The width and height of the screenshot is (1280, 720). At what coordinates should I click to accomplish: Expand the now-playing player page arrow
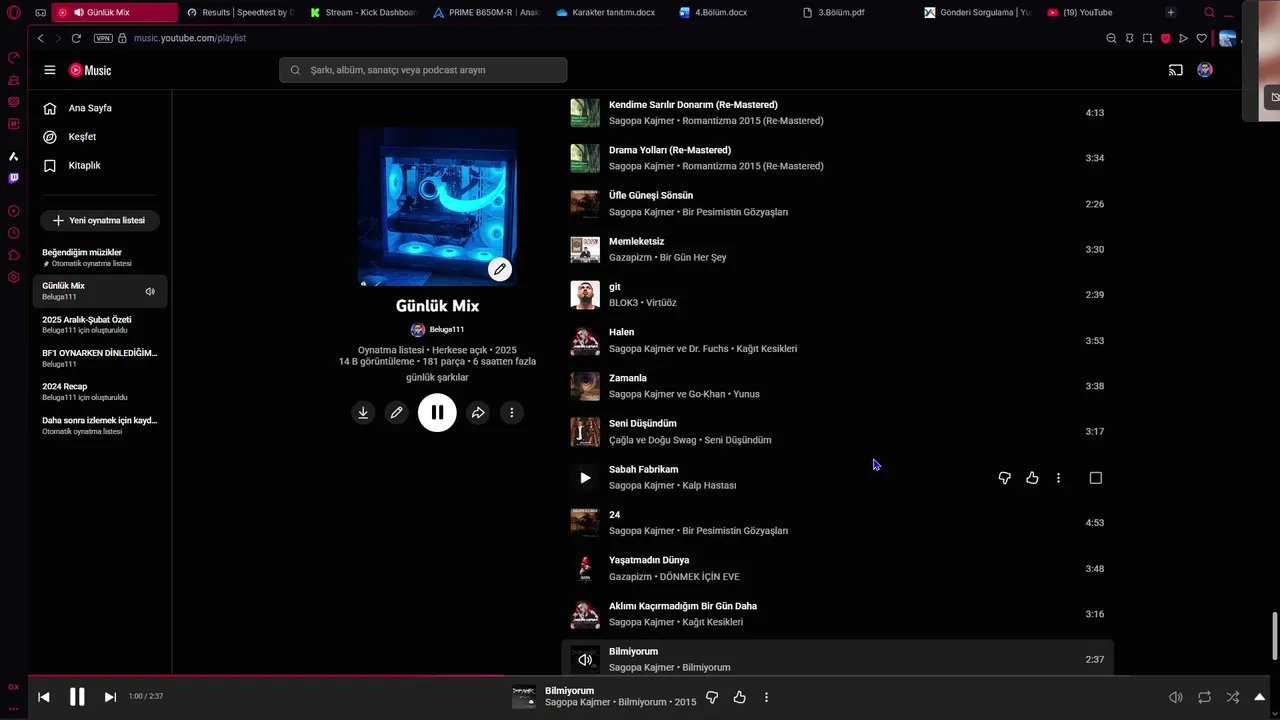click(1260, 697)
